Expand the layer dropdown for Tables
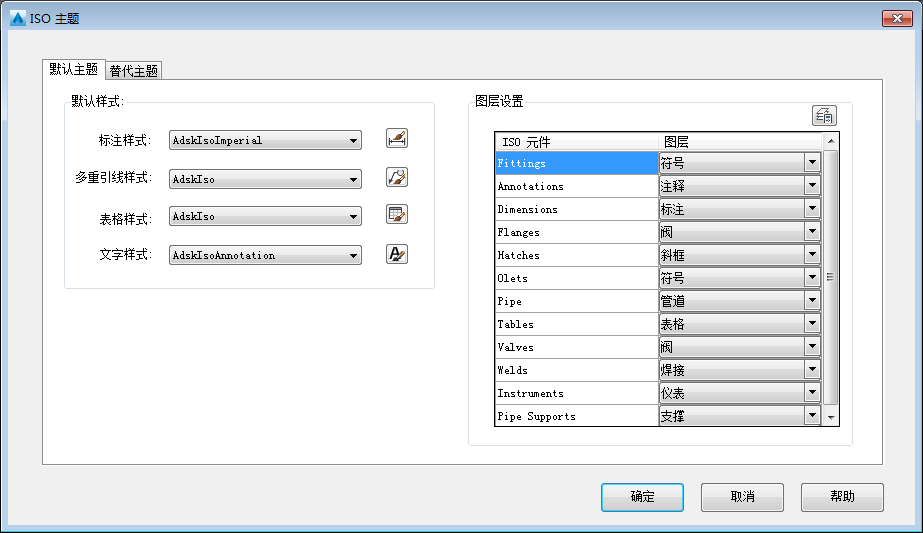Screen dimensions: 923x533 pyautogui.click(x=812, y=323)
